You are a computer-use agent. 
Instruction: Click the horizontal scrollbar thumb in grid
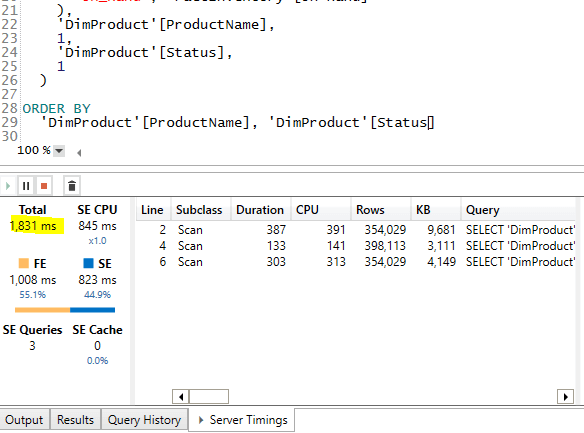tap(209, 397)
